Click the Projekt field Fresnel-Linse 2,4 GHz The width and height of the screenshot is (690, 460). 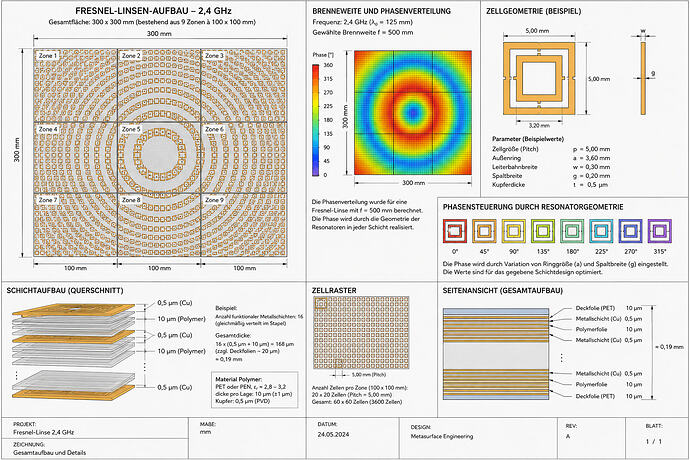click(44, 432)
